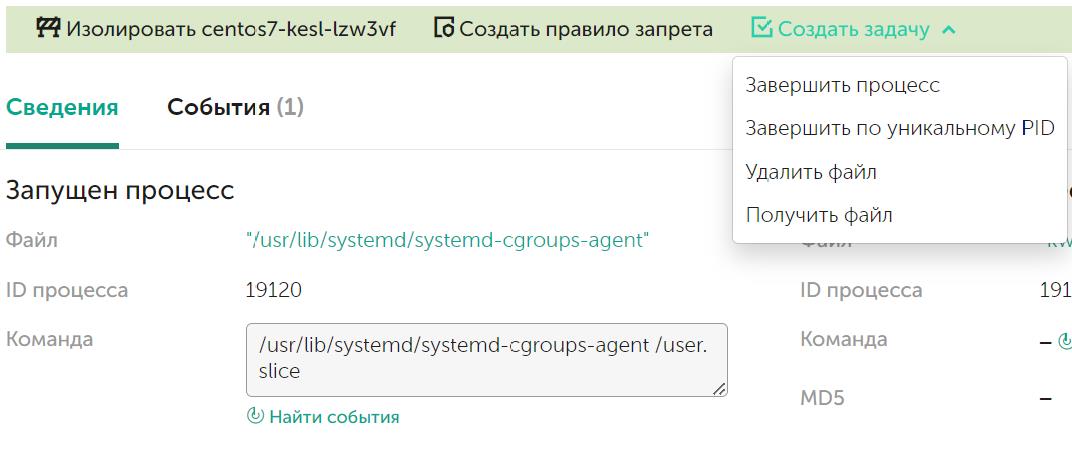Choose Получить файл from the dropdown
1072x458 pixels.
pos(819,215)
